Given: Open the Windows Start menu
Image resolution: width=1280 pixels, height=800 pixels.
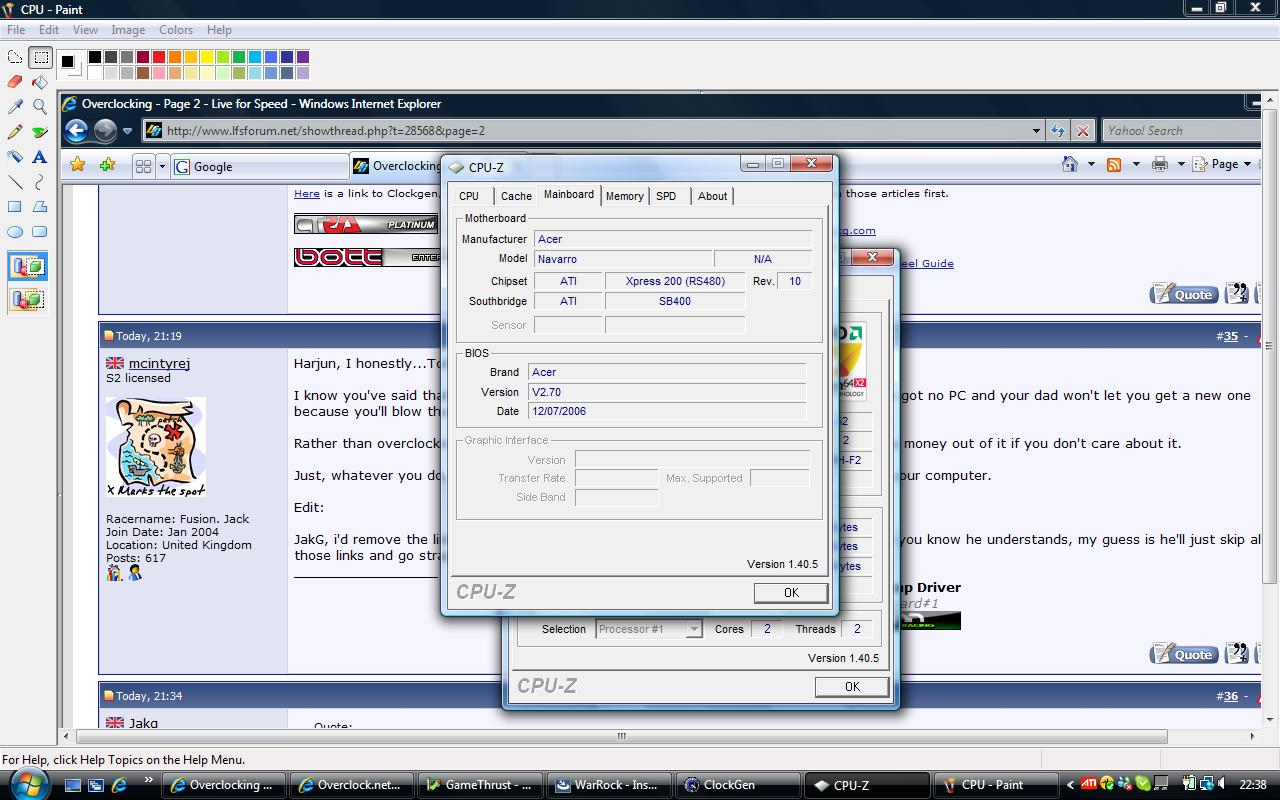Looking at the screenshot, I should pyautogui.click(x=30, y=784).
